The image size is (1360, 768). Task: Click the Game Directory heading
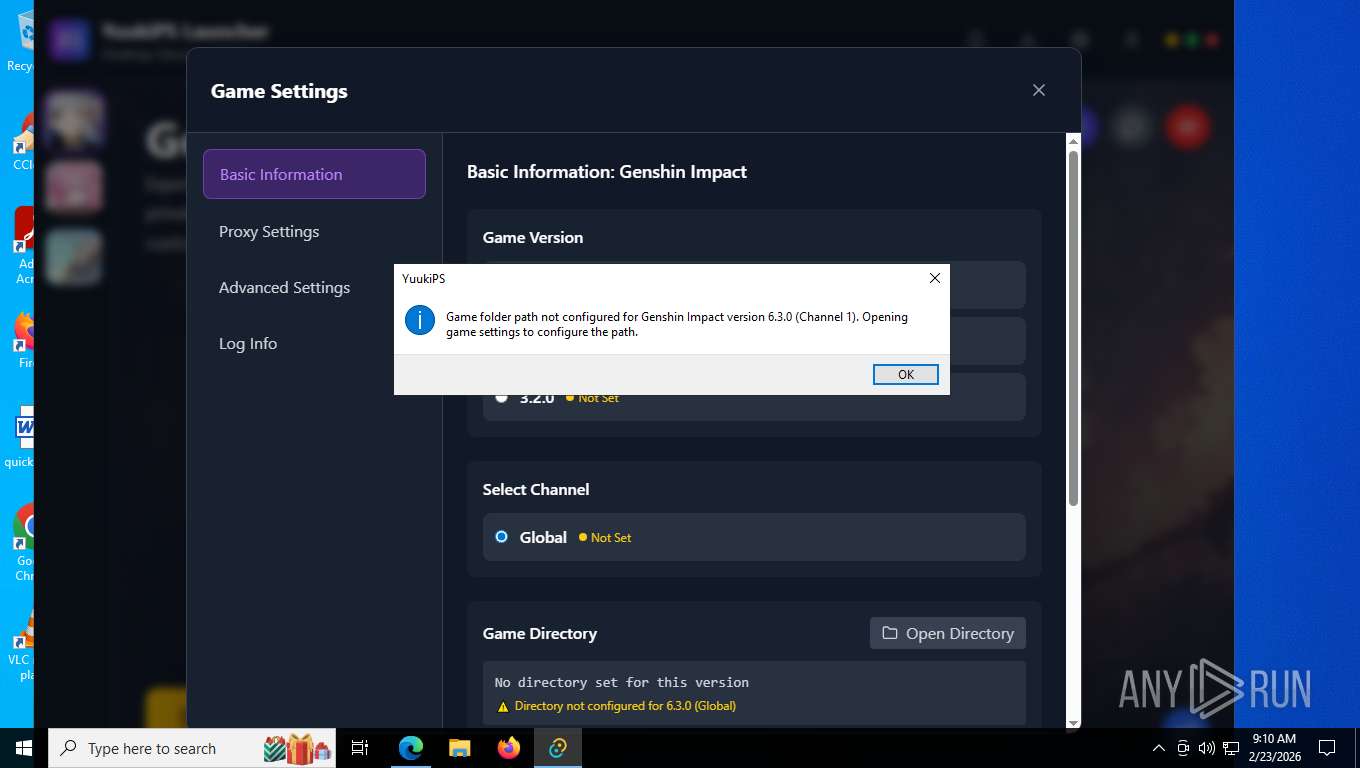[x=540, y=633]
